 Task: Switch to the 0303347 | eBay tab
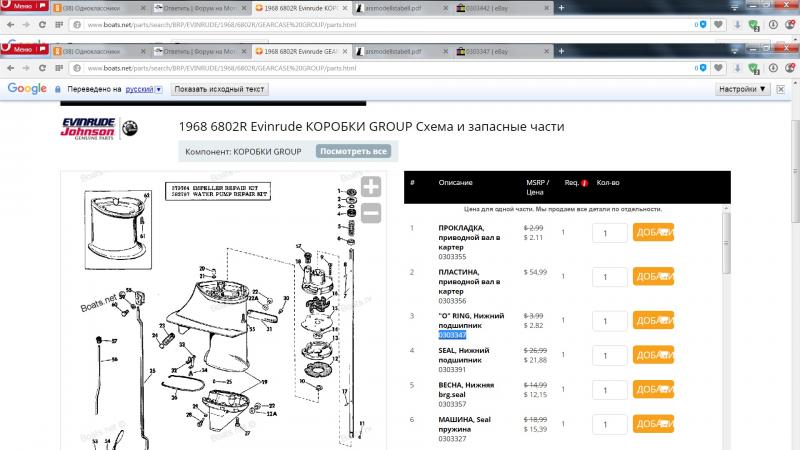[x=490, y=50]
